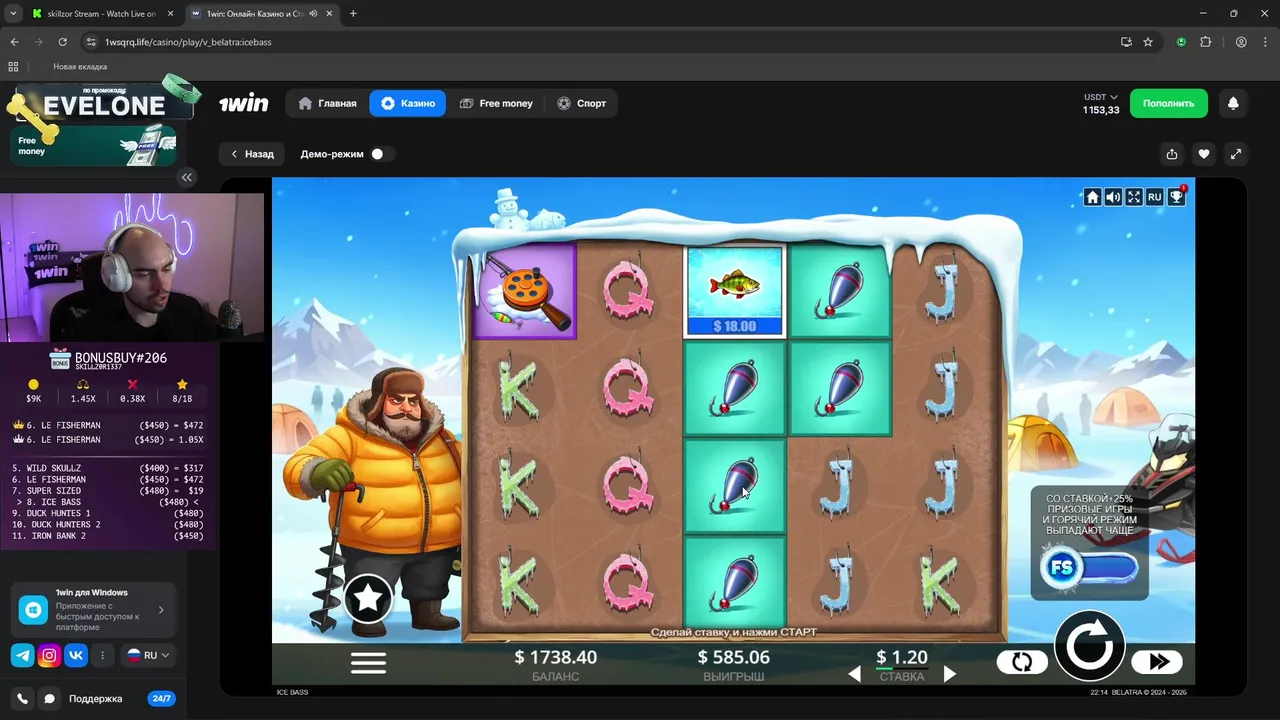Open the tab search dropdown arrow

coord(13,14)
